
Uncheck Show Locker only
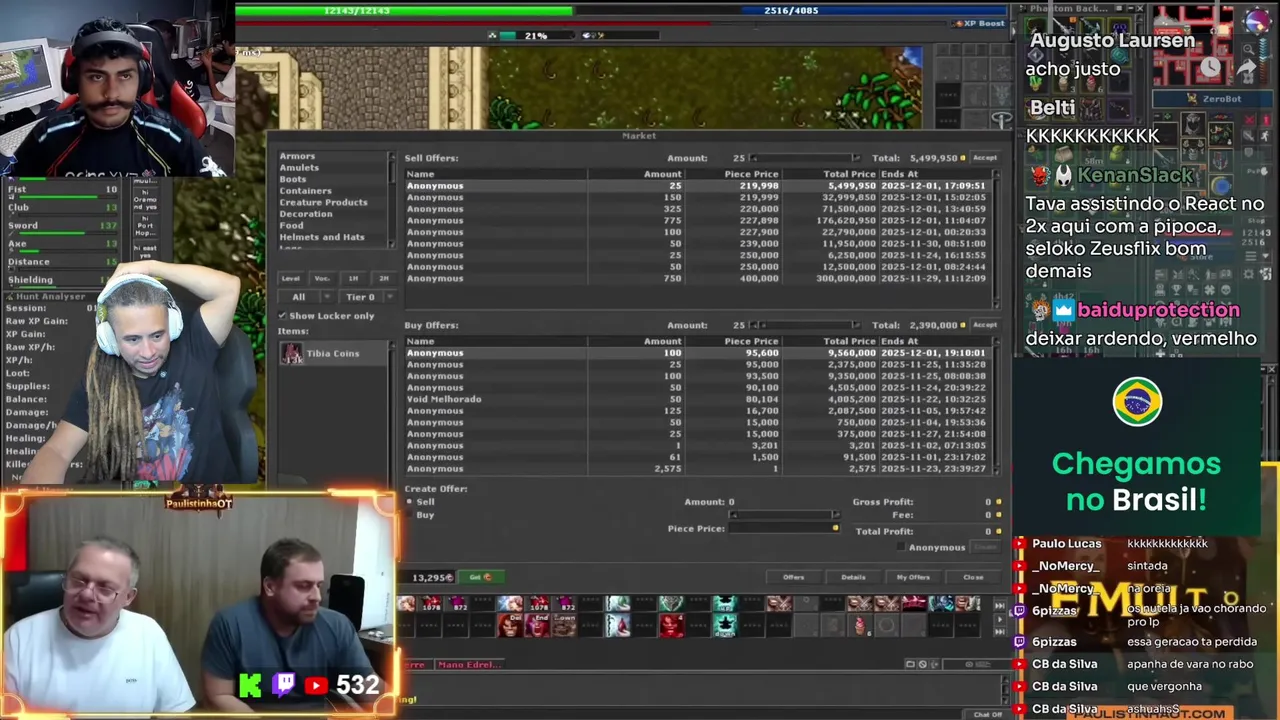click(283, 316)
